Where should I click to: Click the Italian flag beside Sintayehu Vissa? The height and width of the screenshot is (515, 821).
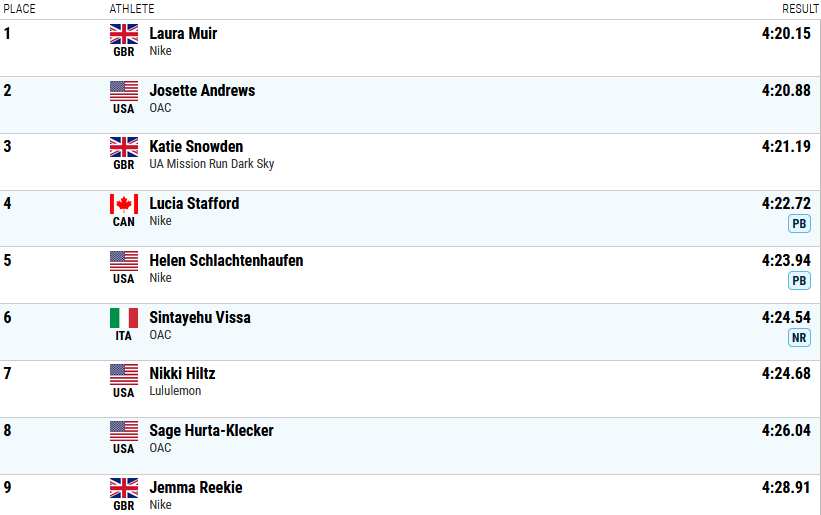pos(124,318)
